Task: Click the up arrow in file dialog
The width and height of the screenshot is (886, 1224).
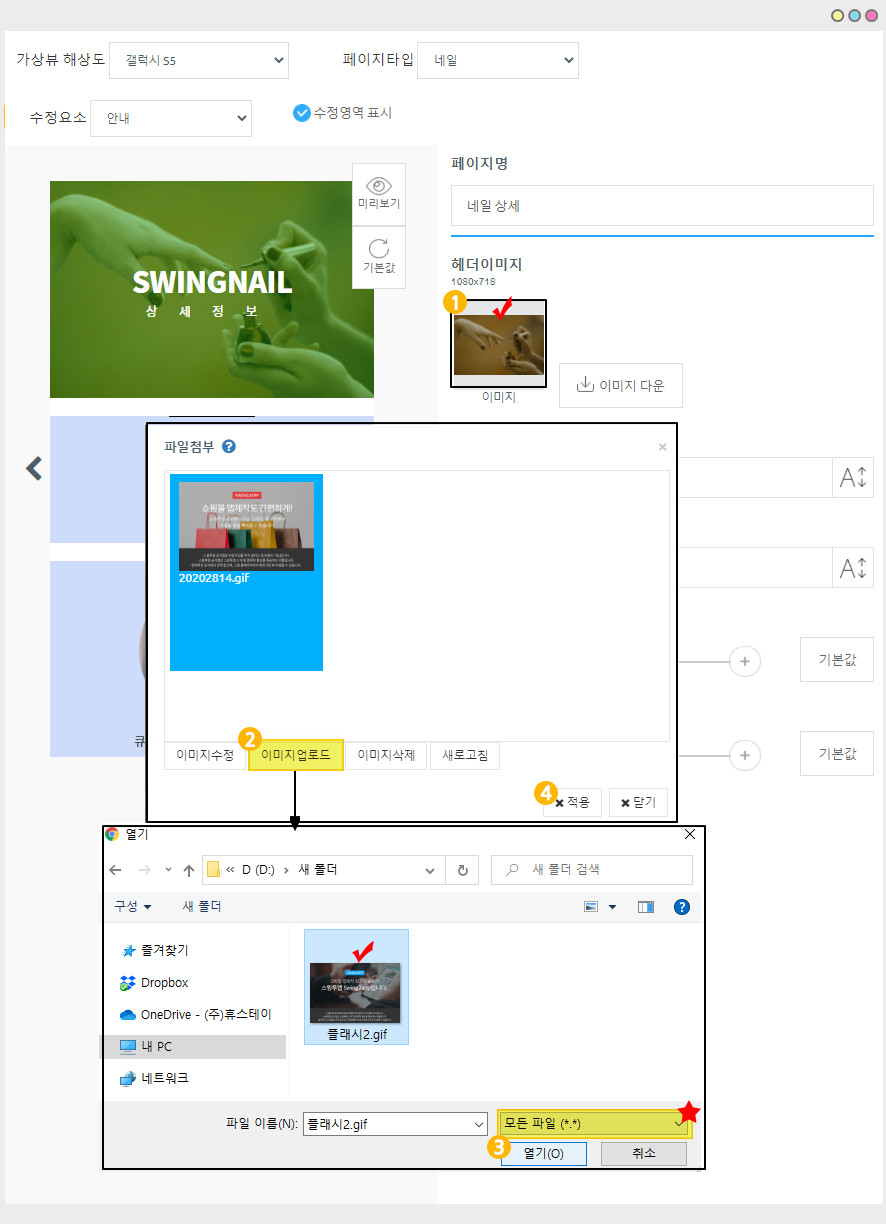Action: 189,870
